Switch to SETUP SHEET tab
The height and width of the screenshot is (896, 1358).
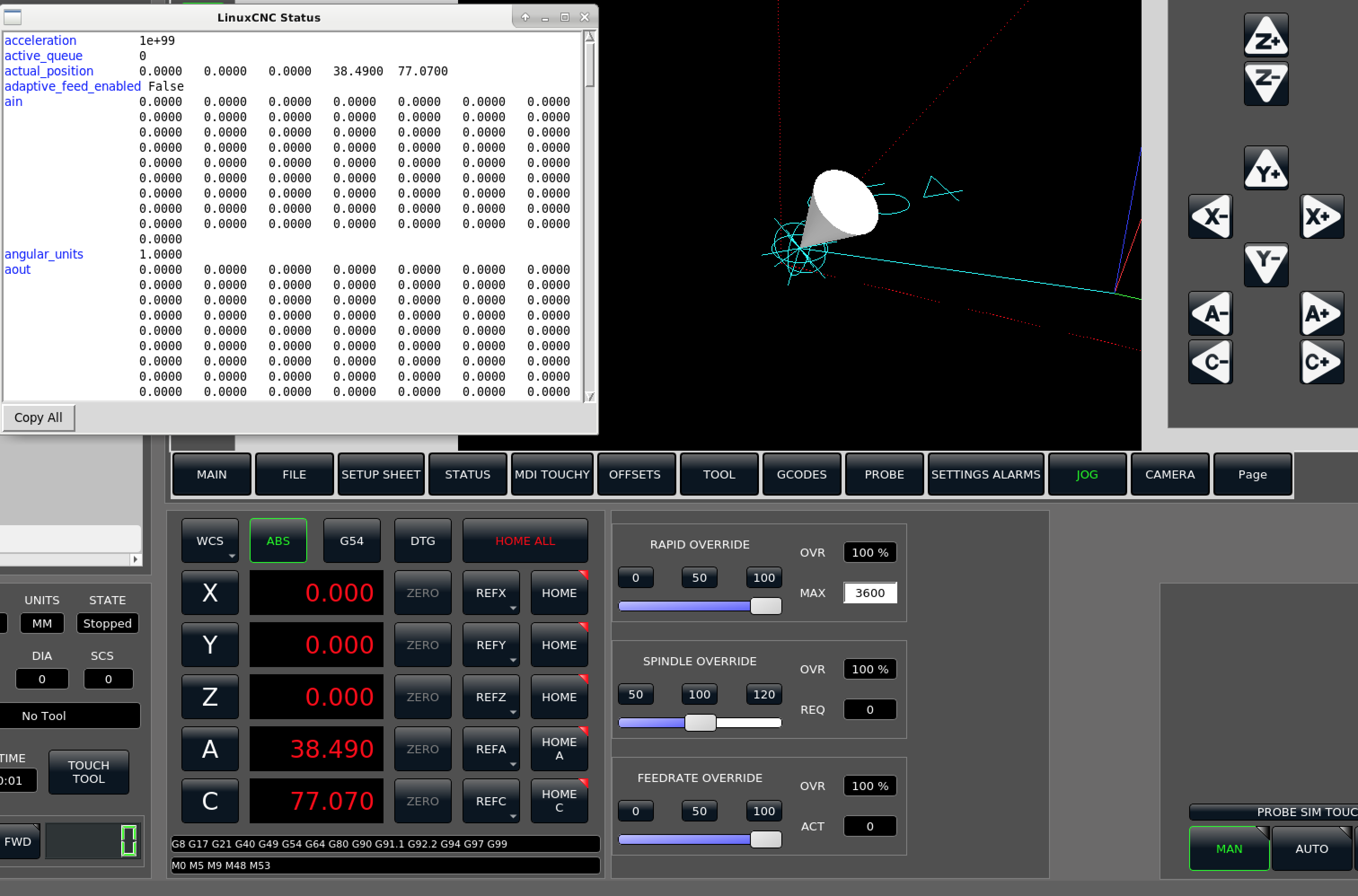[381, 474]
